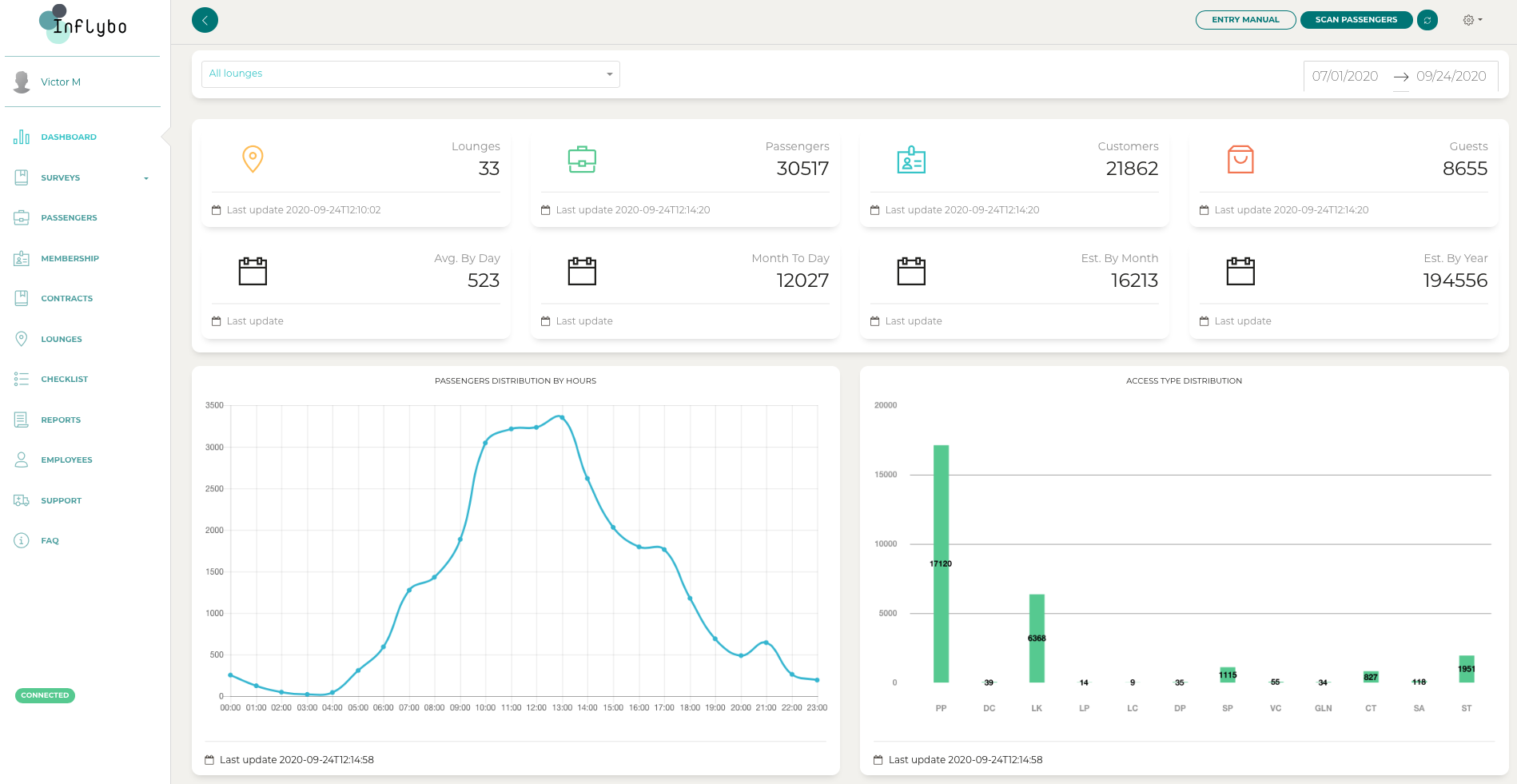The width and height of the screenshot is (1517, 784).
Task: Click the refresh sync icon button
Action: point(1427,20)
